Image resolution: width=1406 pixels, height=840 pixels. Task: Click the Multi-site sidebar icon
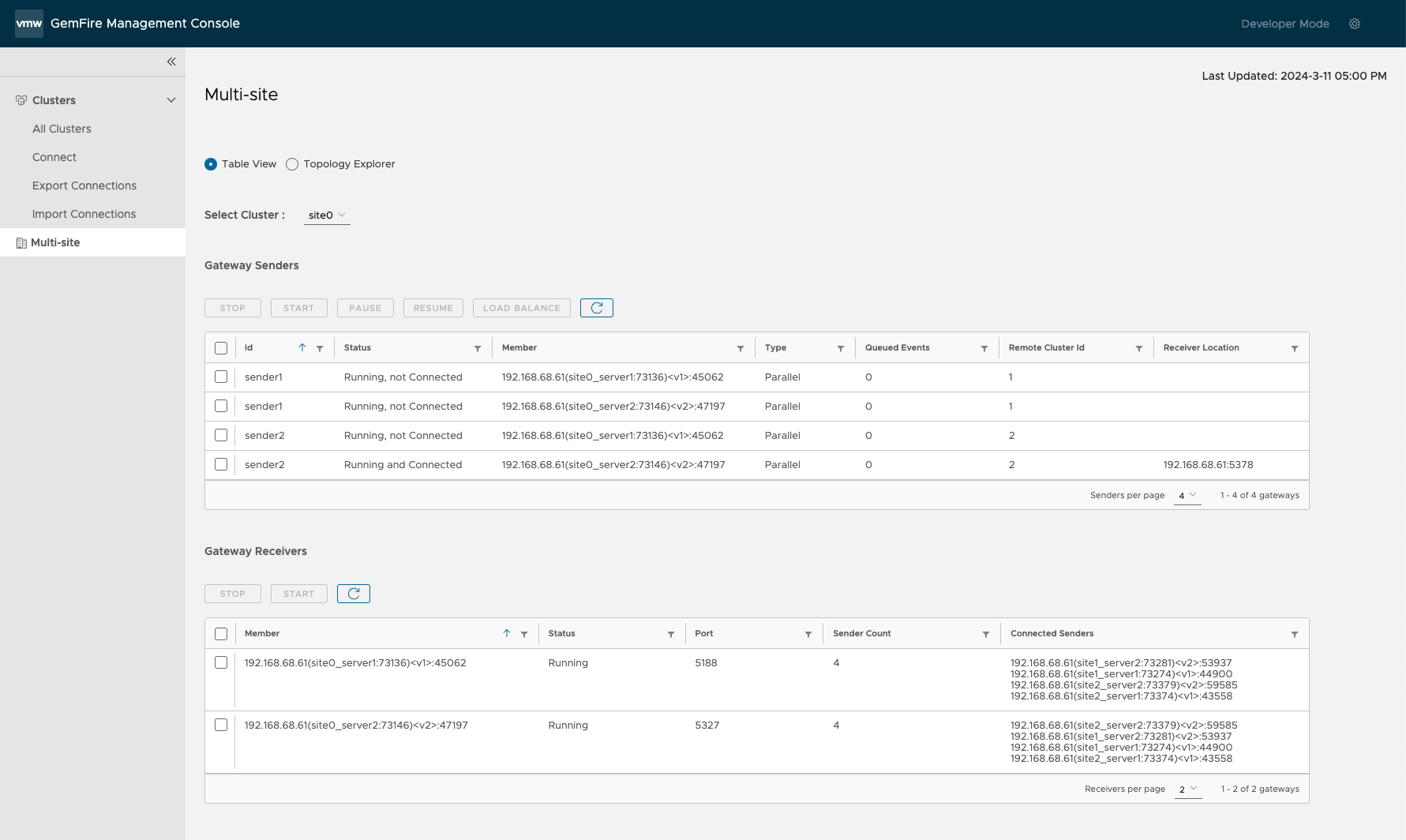tap(21, 242)
